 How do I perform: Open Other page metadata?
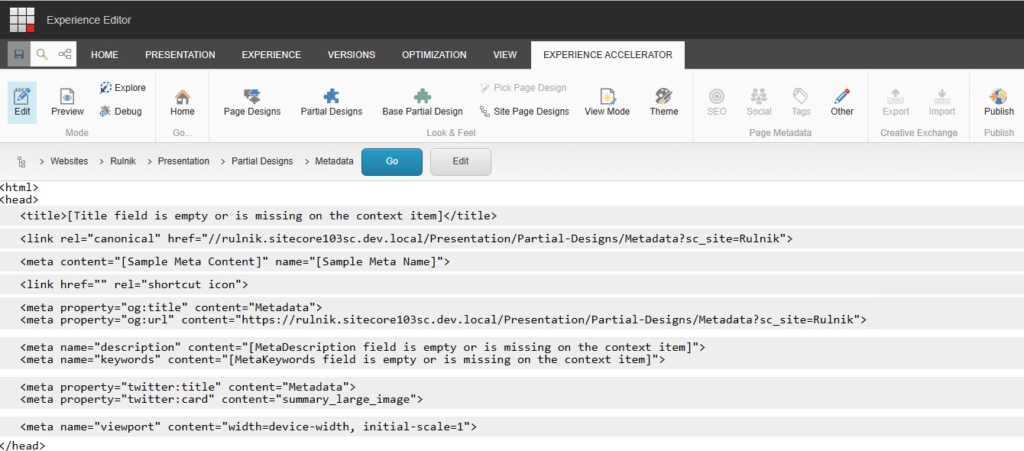(x=842, y=102)
